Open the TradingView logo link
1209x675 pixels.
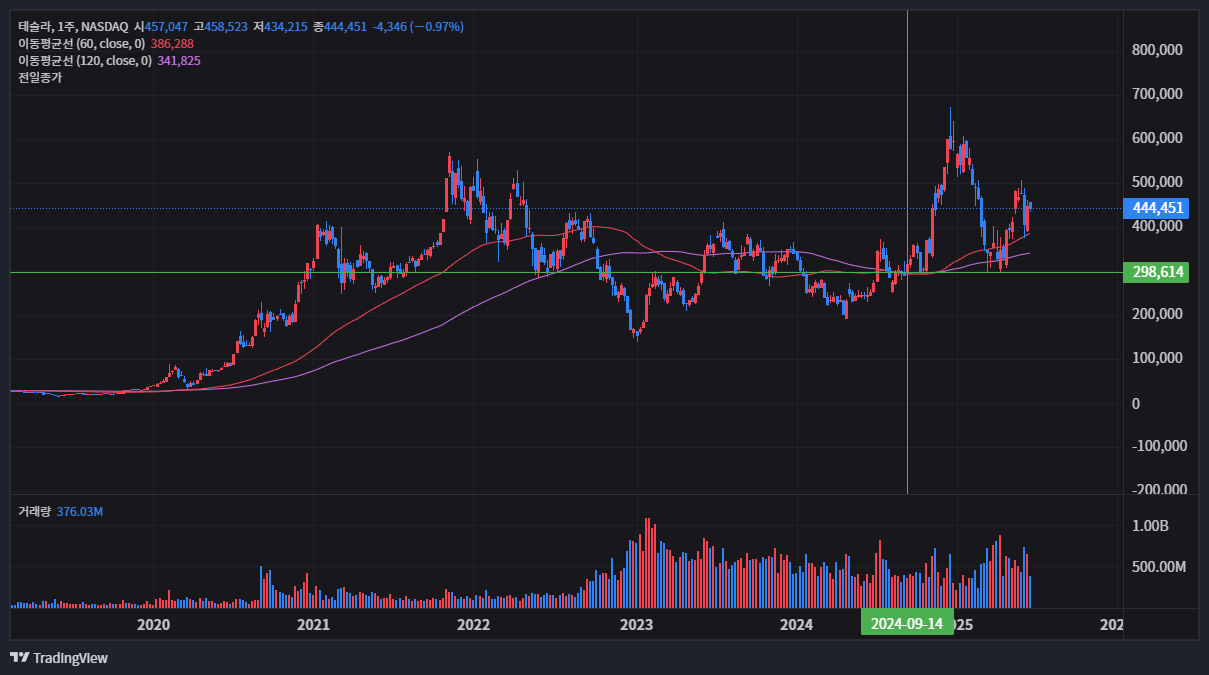[59, 658]
